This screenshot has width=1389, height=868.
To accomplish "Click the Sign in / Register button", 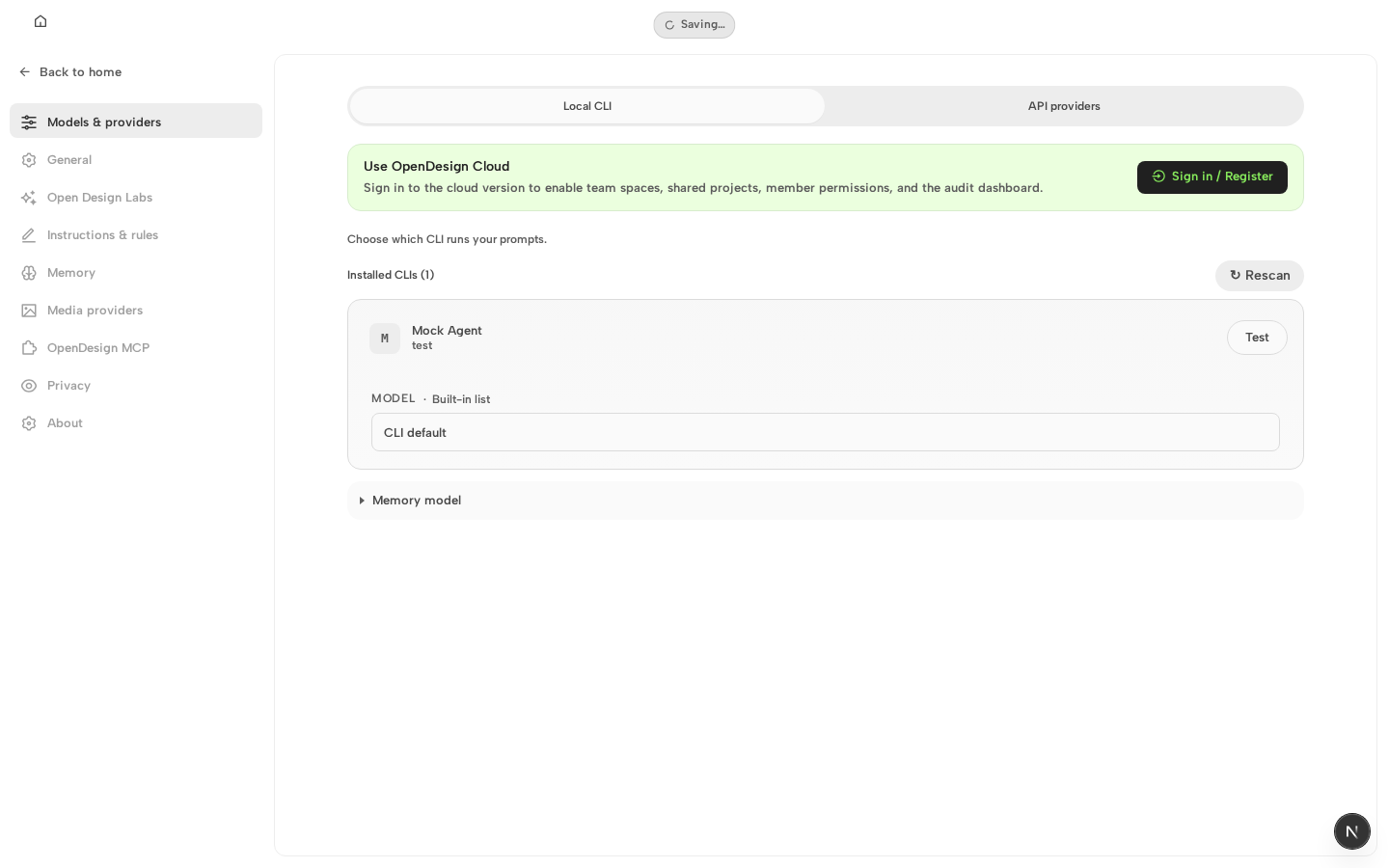I will (1212, 177).
